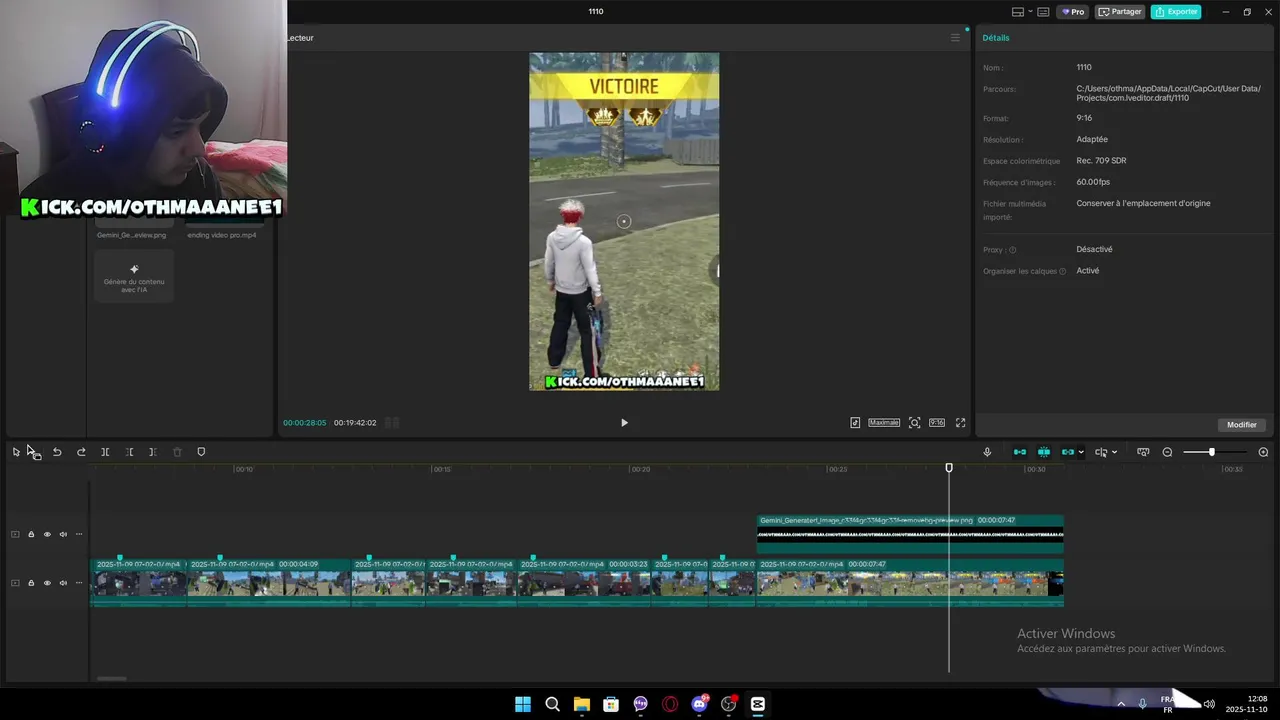
Task: Select the last video clip labeled 00:00:07:47
Action: click(x=910, y=582)
